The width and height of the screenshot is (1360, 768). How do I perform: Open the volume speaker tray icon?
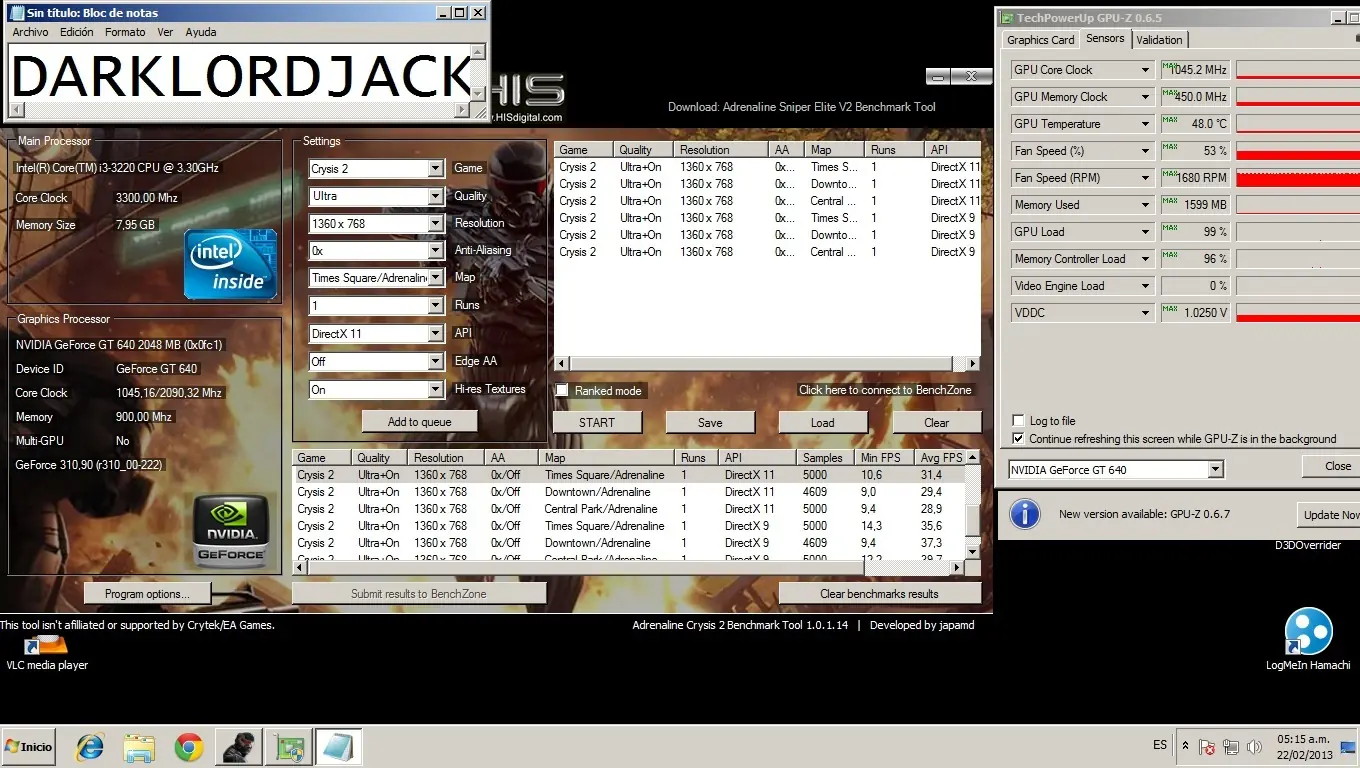(x=1254, y=746)
